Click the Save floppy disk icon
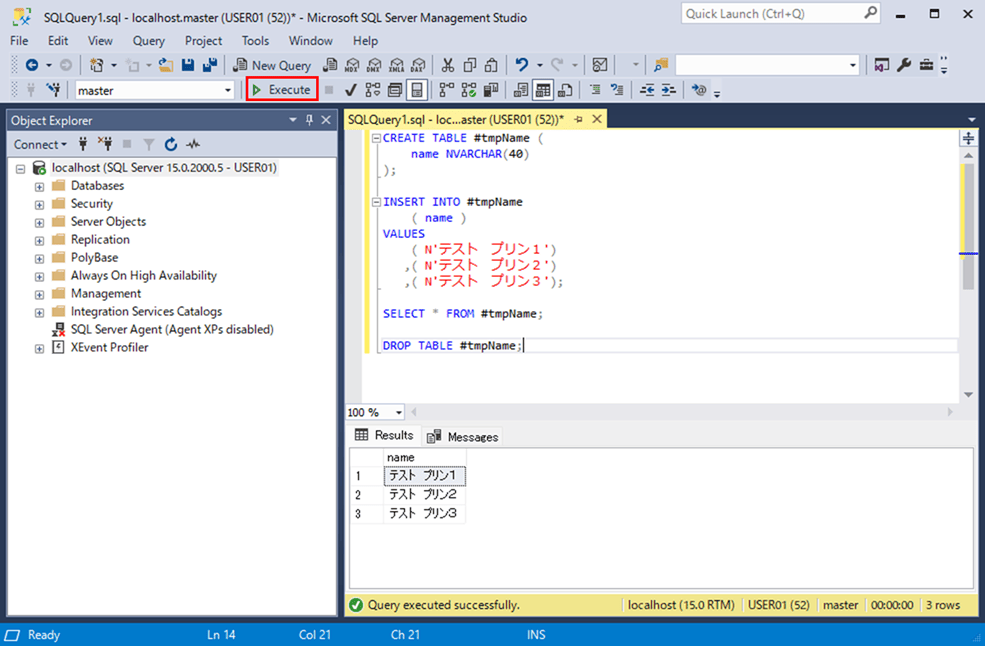Image resolution: width=985 pixels, height=646 pixels. point(188,65)
